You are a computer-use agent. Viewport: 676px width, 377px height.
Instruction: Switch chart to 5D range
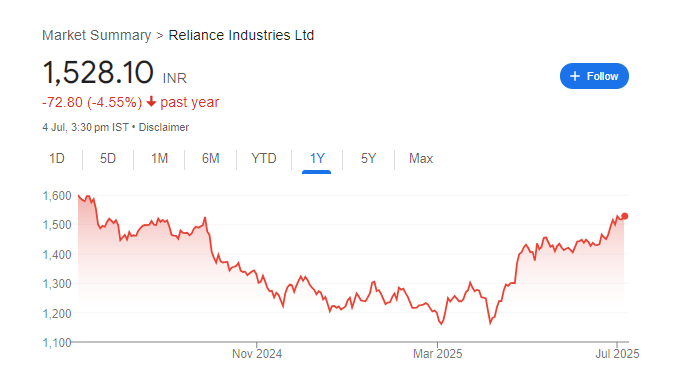click(x=108, y=159)
